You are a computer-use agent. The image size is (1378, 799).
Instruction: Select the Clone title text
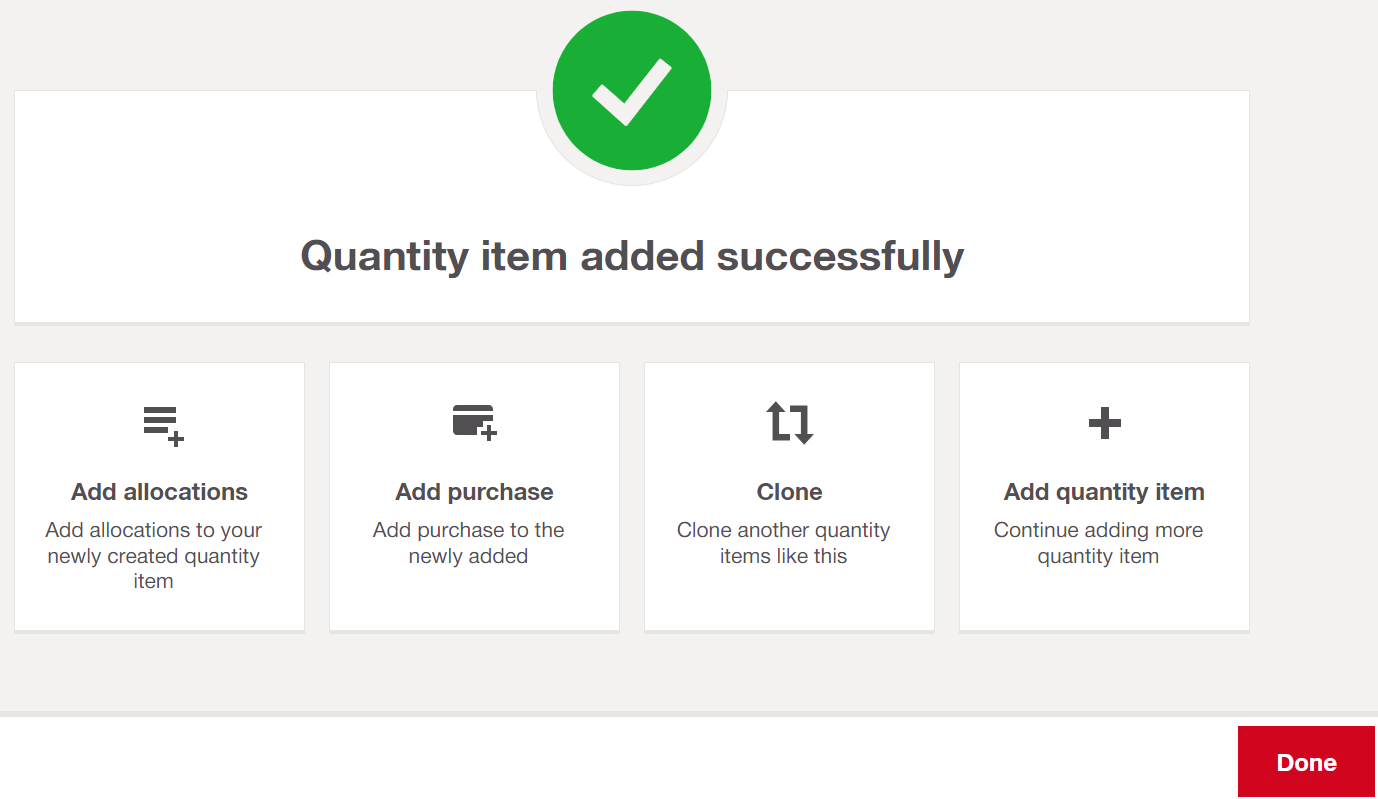(x=789, y=492)
